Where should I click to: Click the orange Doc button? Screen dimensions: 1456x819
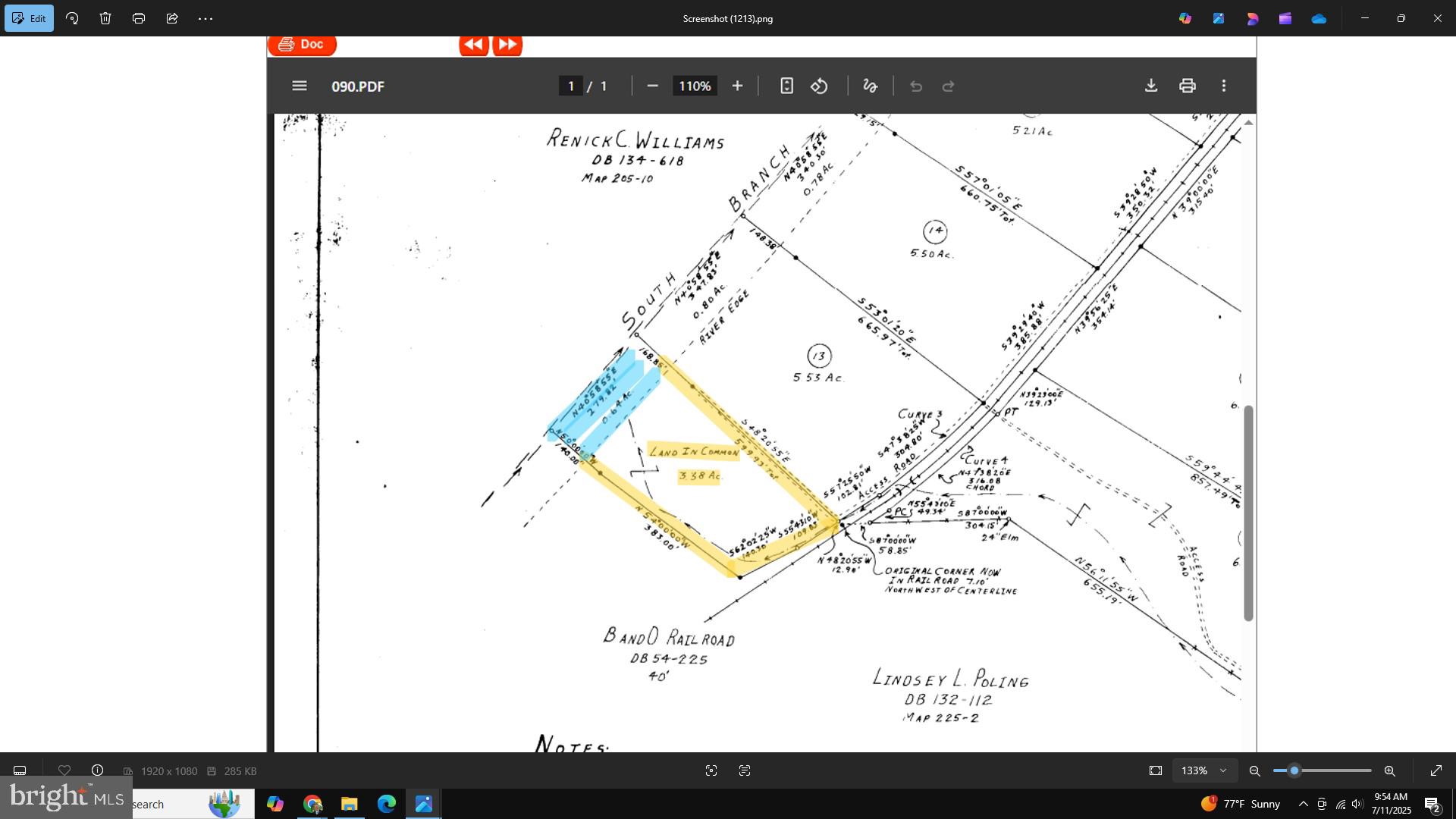click(x=302, y=44)
